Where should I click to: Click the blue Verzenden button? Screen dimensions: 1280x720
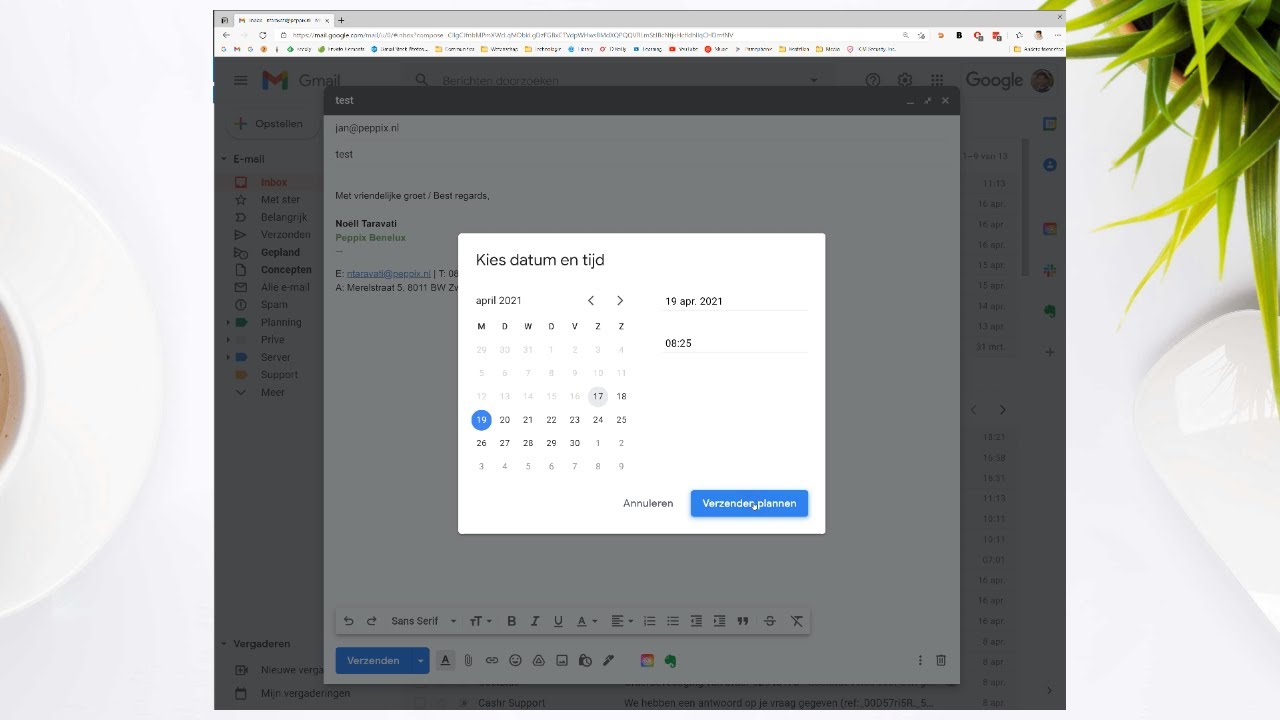click(374, 660)
